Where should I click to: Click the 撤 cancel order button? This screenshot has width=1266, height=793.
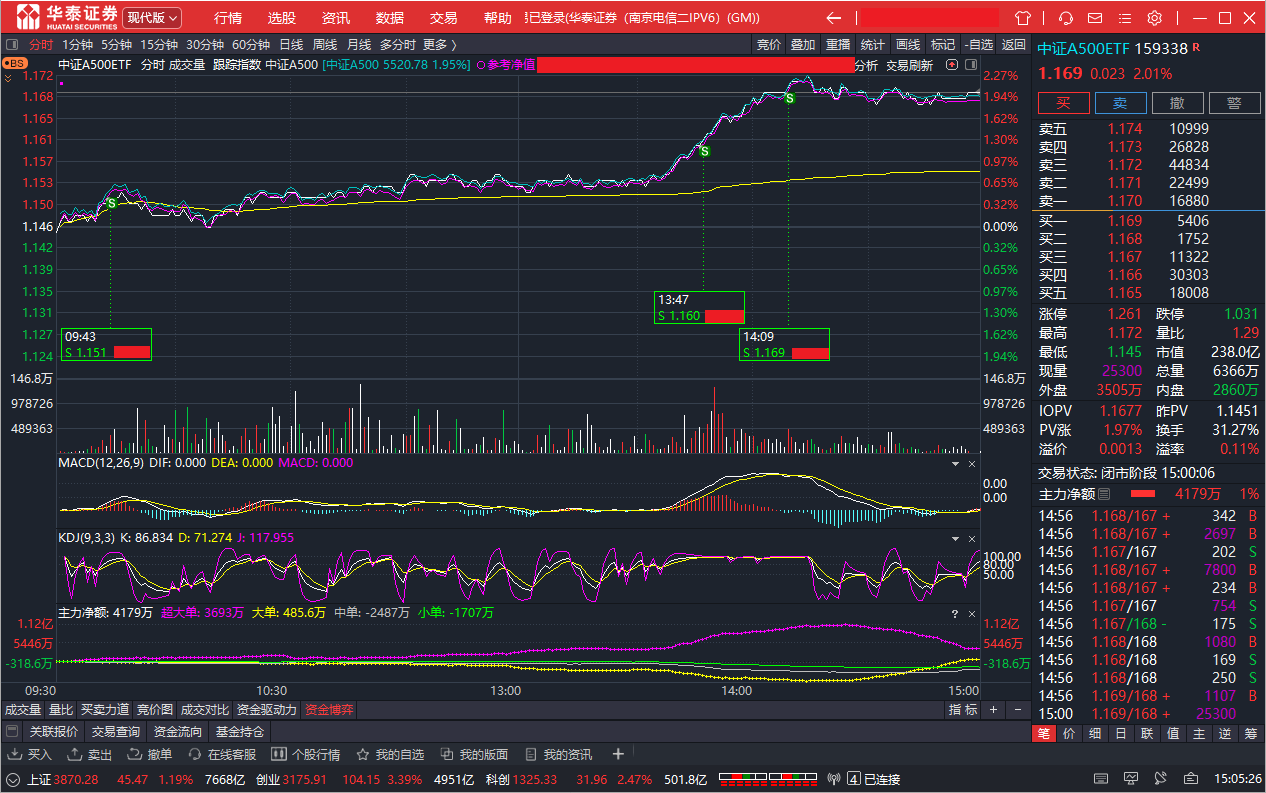click(x=1178, y=103)
